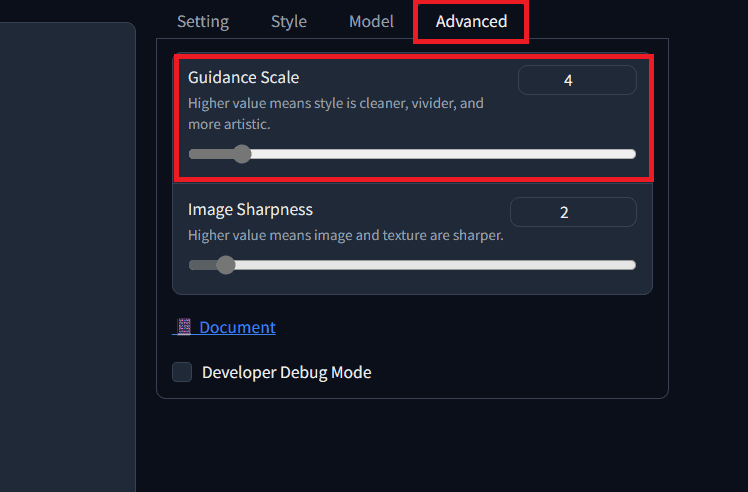Open the Style tab
The width and height of the screenshot is (748, 492).
pos(289,21)
